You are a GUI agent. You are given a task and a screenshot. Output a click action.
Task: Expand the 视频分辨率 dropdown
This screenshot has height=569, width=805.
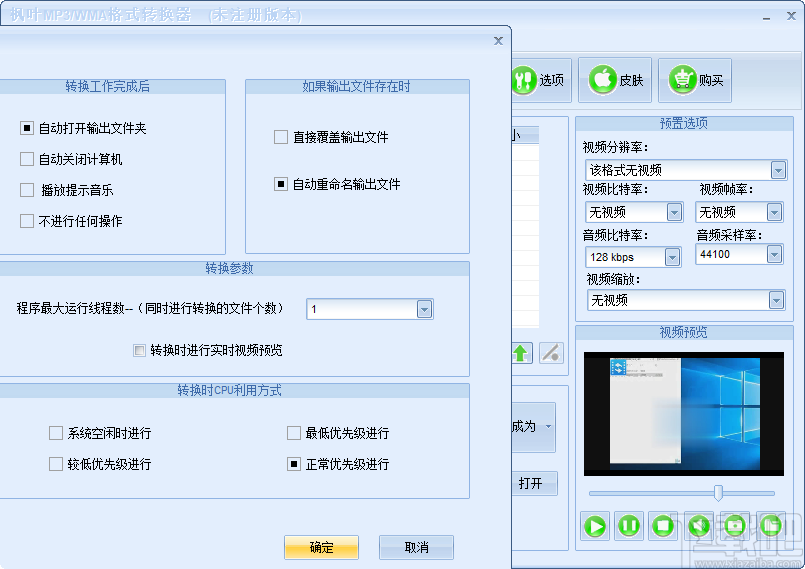(778, 170)
